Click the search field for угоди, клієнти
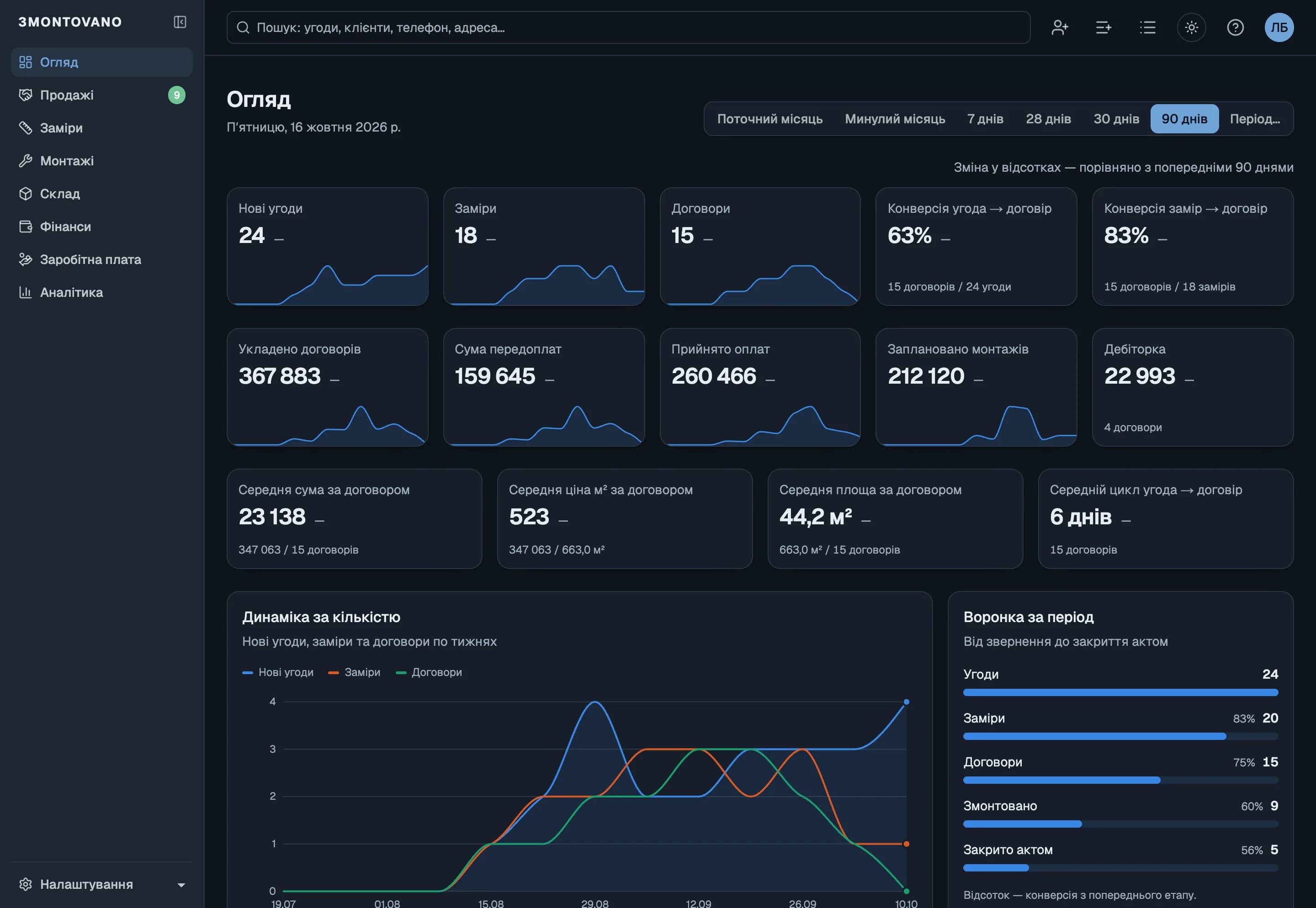This screenshot has height=908, width=1316. [x=628, y=27]
